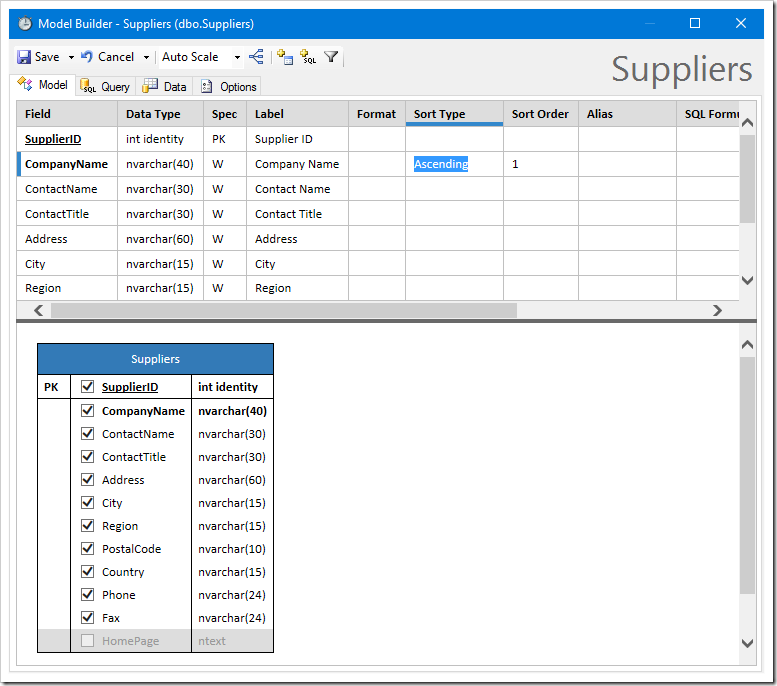Click the add table icon in toolbar
This screenshot has height=686, width=777.
285,57
